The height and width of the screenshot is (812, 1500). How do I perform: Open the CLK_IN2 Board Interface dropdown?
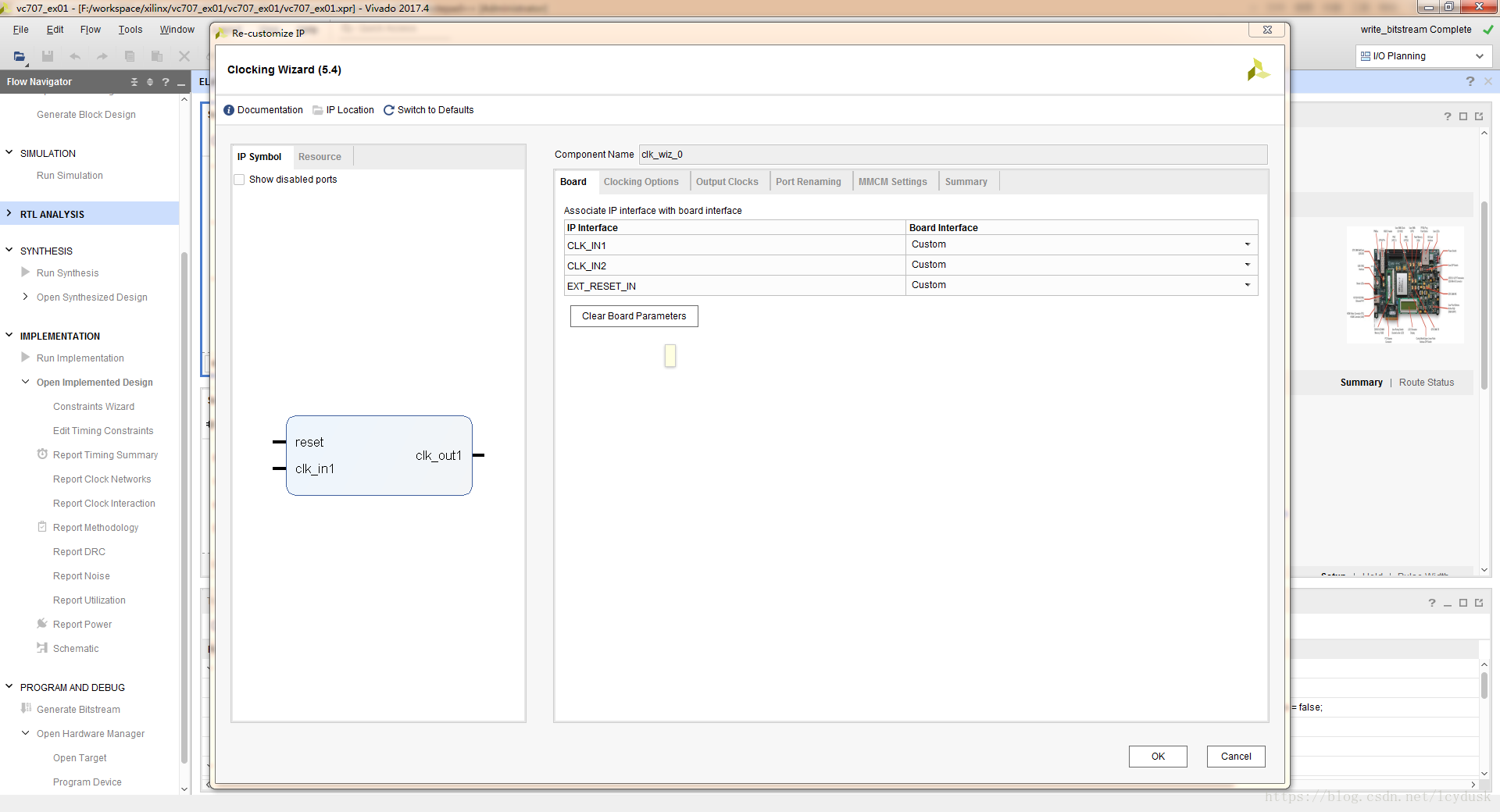pos(1248,265)
